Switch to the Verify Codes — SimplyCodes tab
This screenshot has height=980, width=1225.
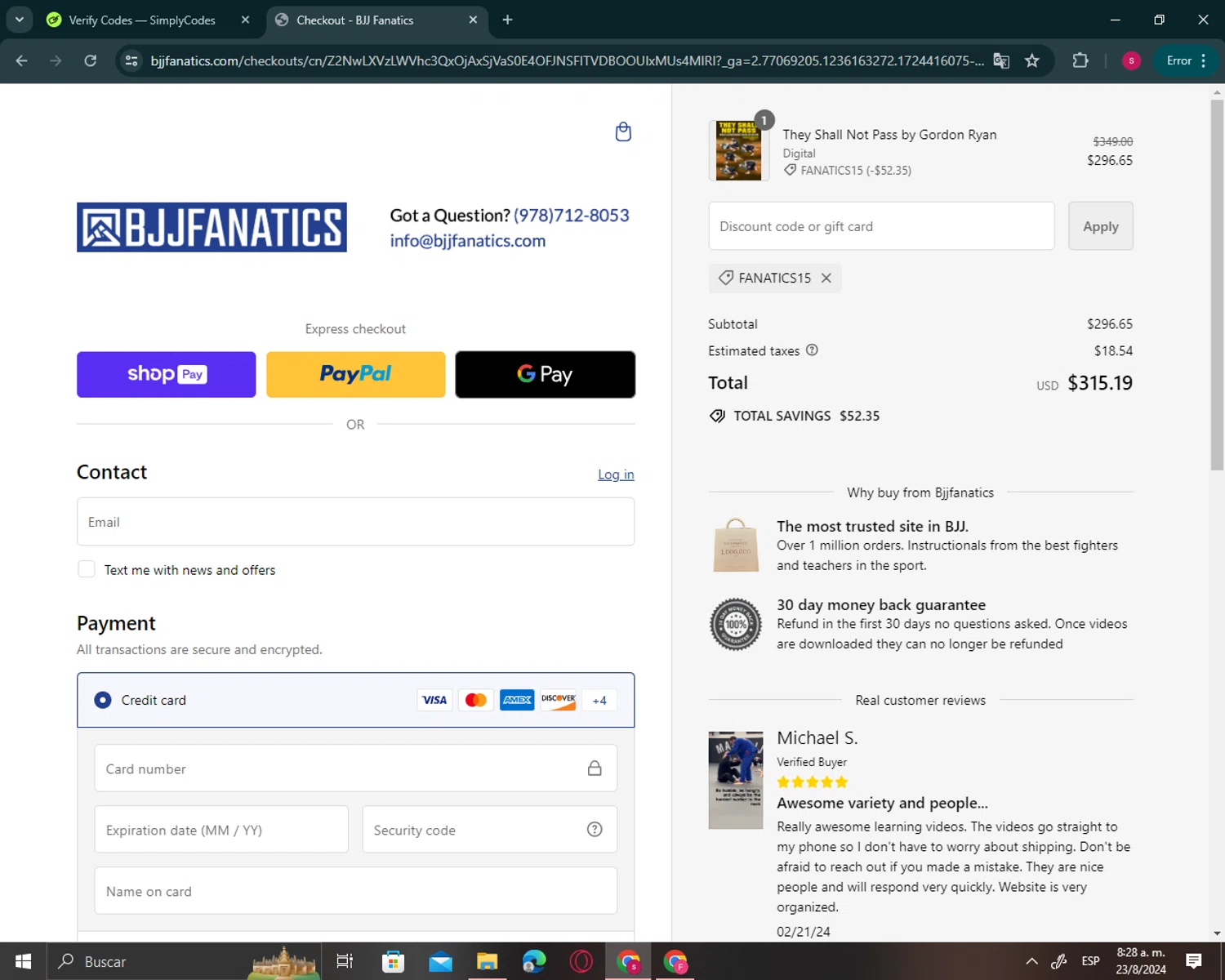(x=143, y=20)
